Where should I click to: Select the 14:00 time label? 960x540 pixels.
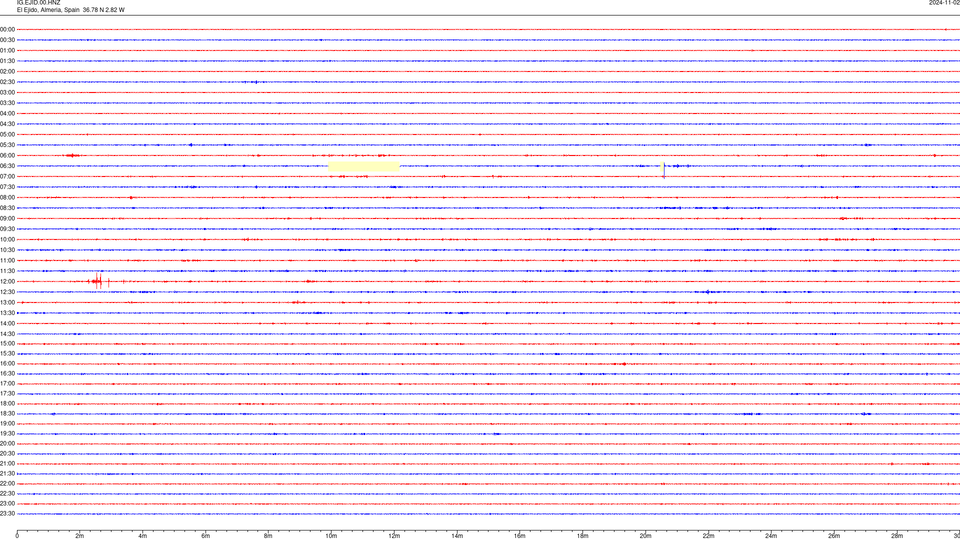click(x=7, y=323)
